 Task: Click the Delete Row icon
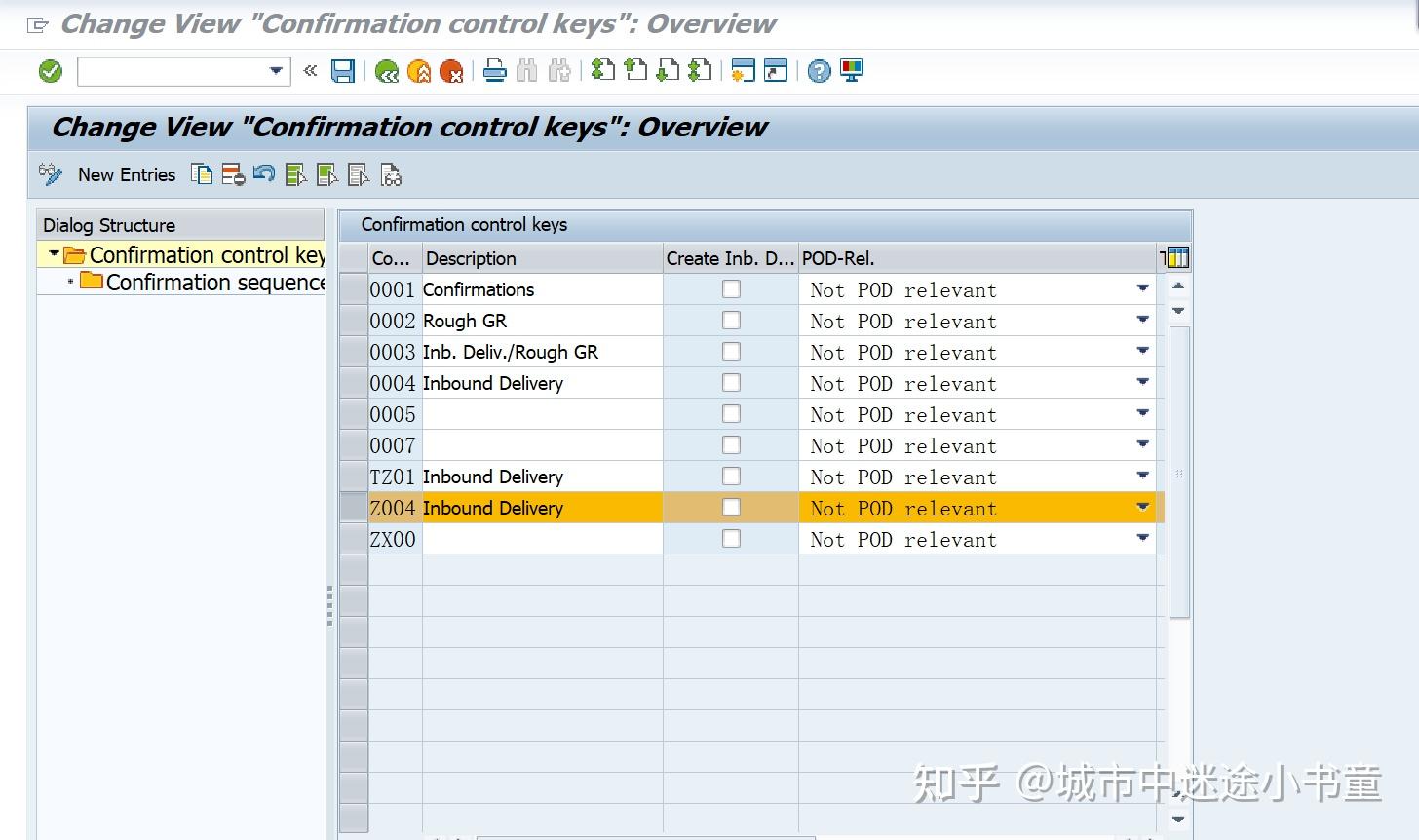click(232, 174)
